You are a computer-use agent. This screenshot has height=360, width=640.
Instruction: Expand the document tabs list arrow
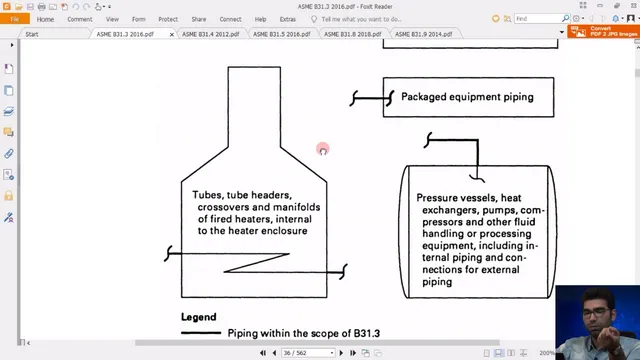pyautogui.click(x=562, y=32)
